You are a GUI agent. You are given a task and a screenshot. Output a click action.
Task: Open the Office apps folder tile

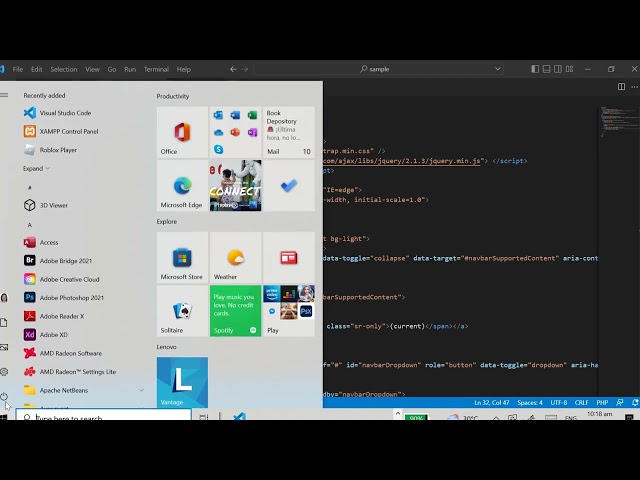(236, 132)
